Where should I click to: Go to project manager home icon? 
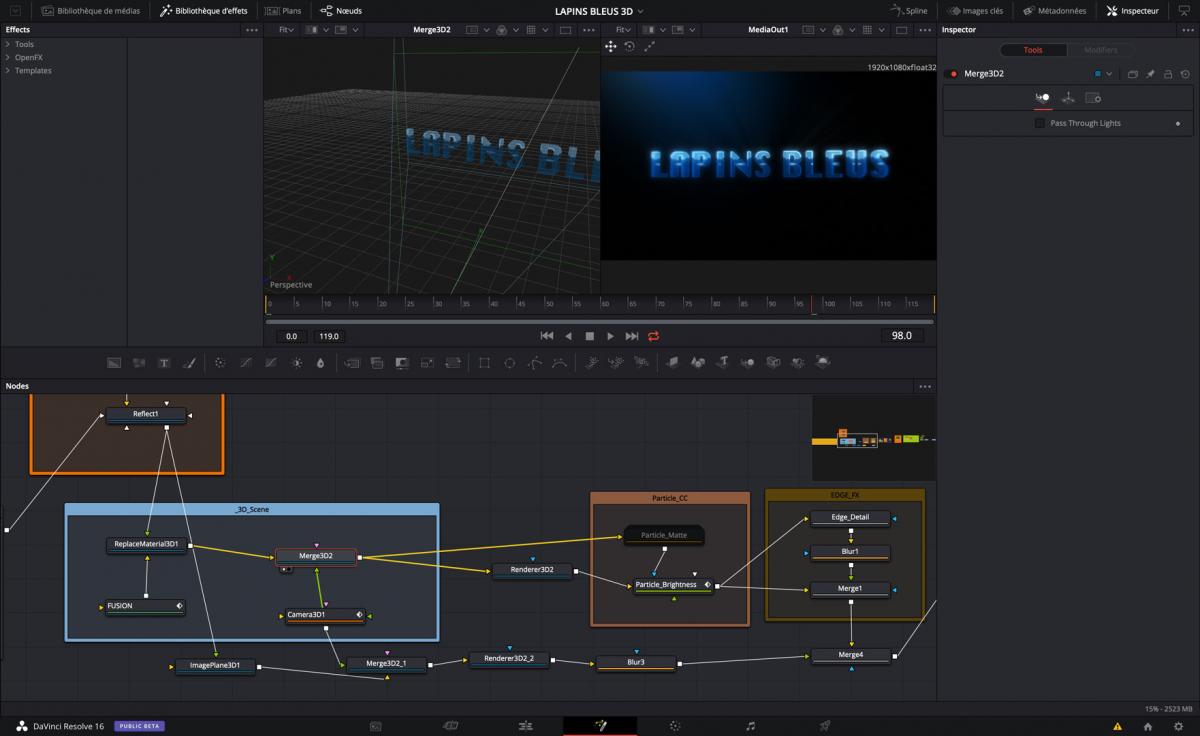click(x=1148, y=726)
